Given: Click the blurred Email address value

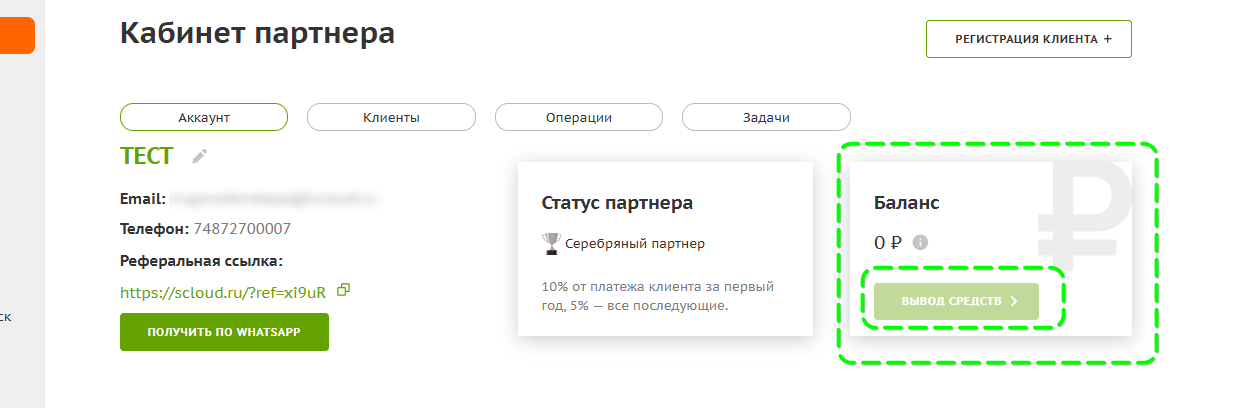Looking at the screenshot, I should (275, 199).
